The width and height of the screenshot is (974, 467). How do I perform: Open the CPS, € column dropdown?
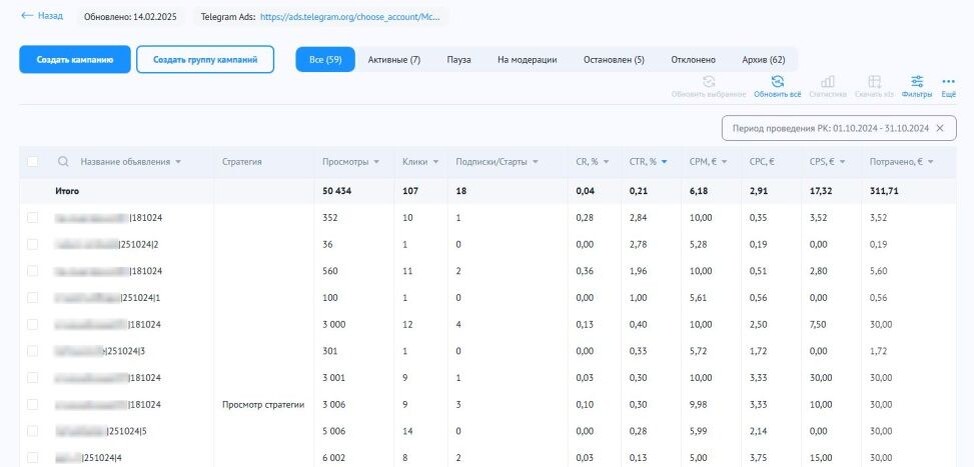843,162
